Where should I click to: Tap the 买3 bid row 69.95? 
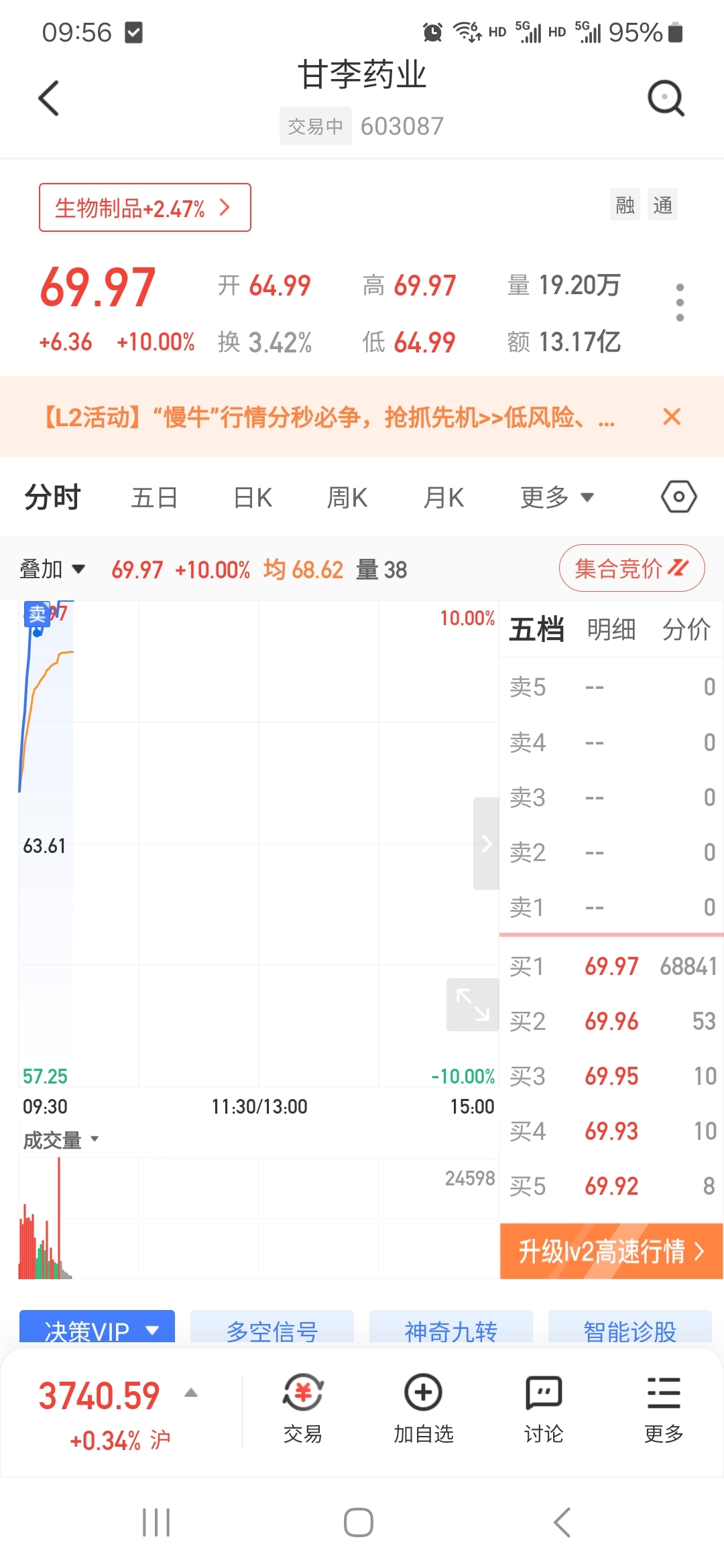coord(612,1076)
